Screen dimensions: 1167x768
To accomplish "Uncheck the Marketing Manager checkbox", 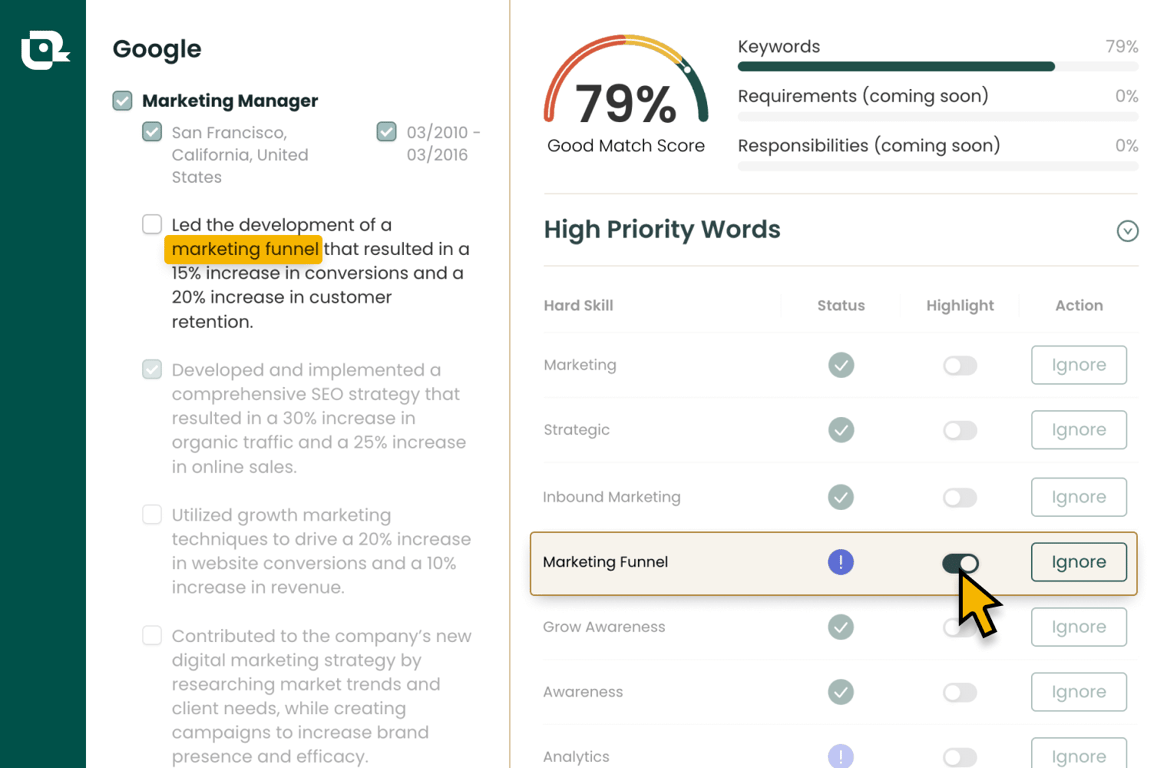I will [x=123, y=100].
